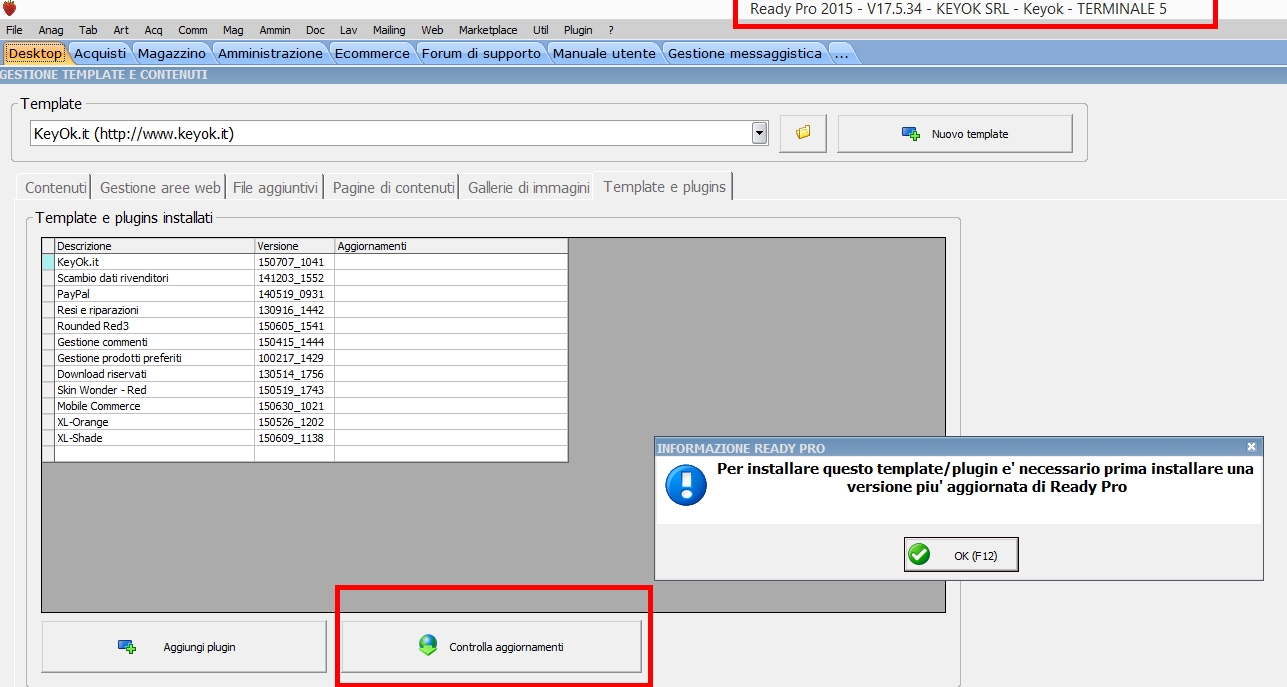
Task: Open the Acq menu
Action: (x=153, y=30)
